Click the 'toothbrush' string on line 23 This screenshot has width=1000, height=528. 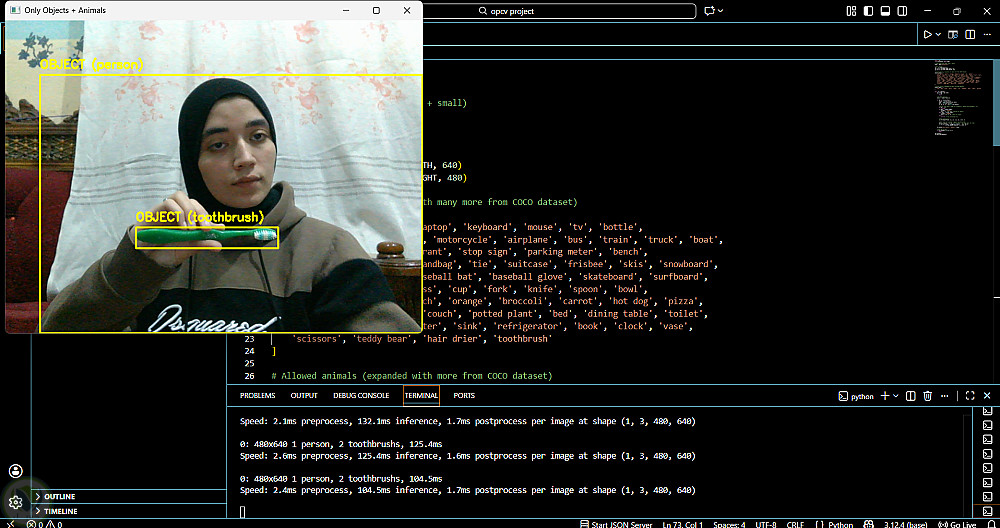pyautogui.click(x=523, y=339)
